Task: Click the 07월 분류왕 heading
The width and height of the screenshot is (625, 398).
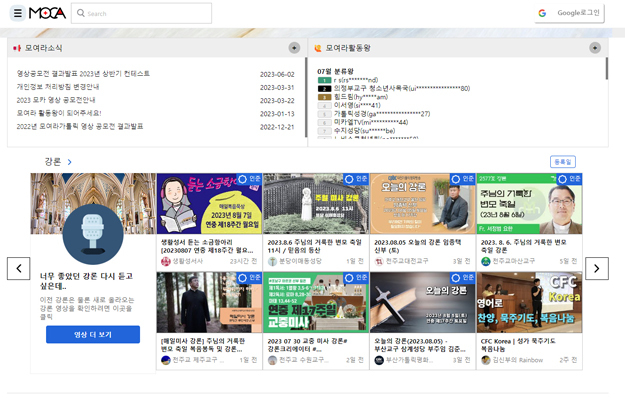Action: (335, 71)
